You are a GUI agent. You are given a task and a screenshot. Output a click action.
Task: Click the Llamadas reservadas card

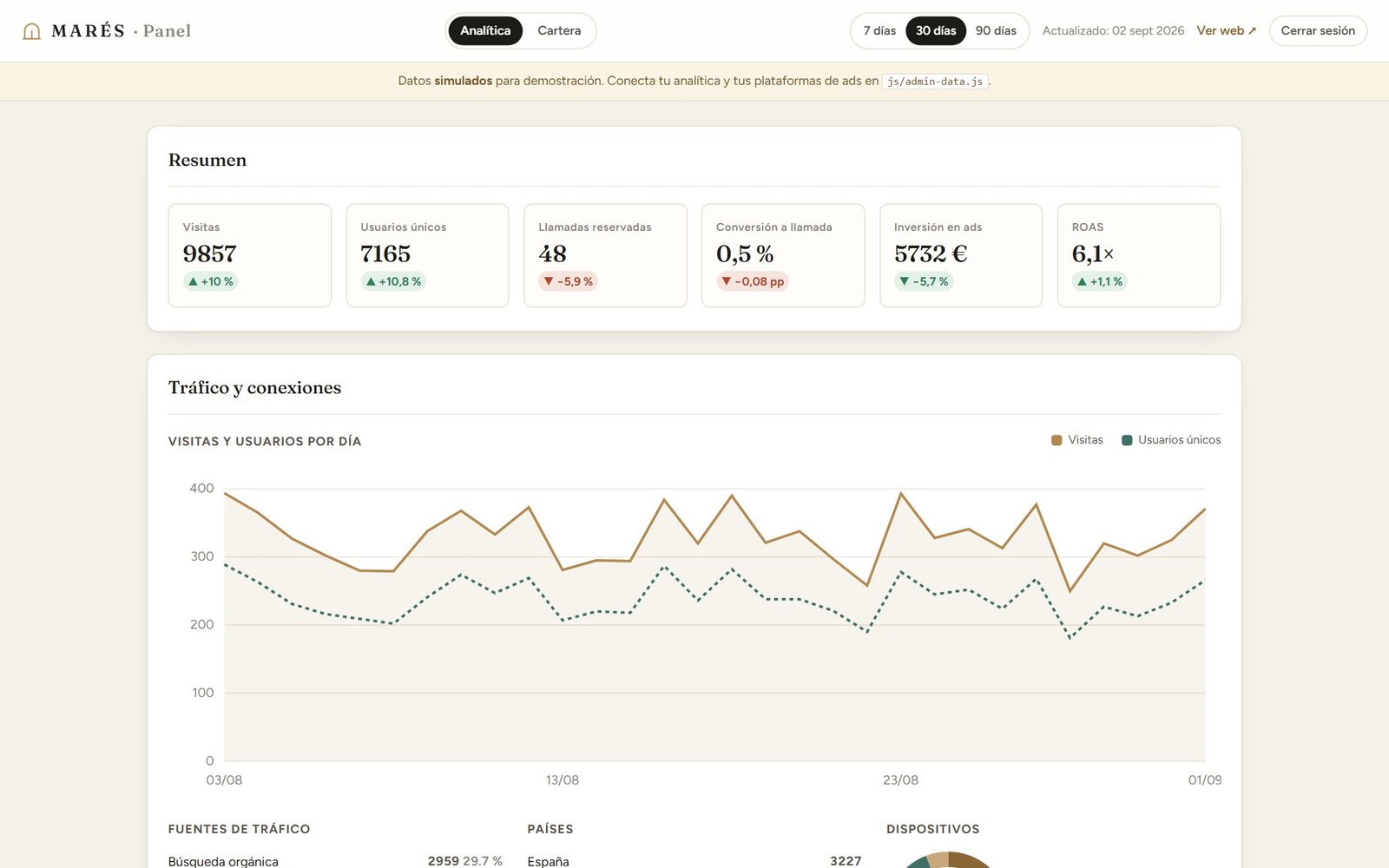tap(605, 255)
